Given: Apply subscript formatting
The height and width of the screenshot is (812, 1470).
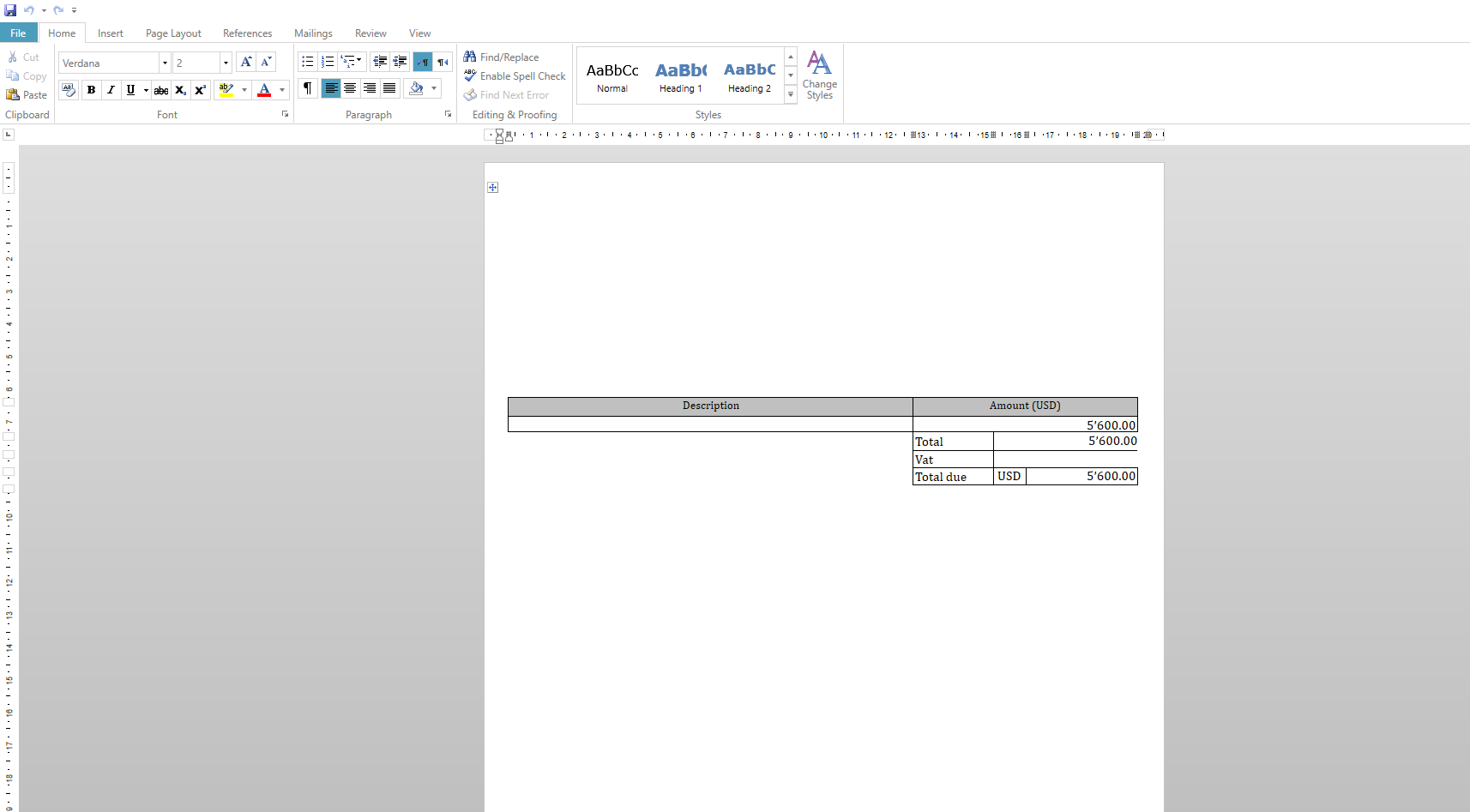Looking at the screenshot, I should [180, 90].
